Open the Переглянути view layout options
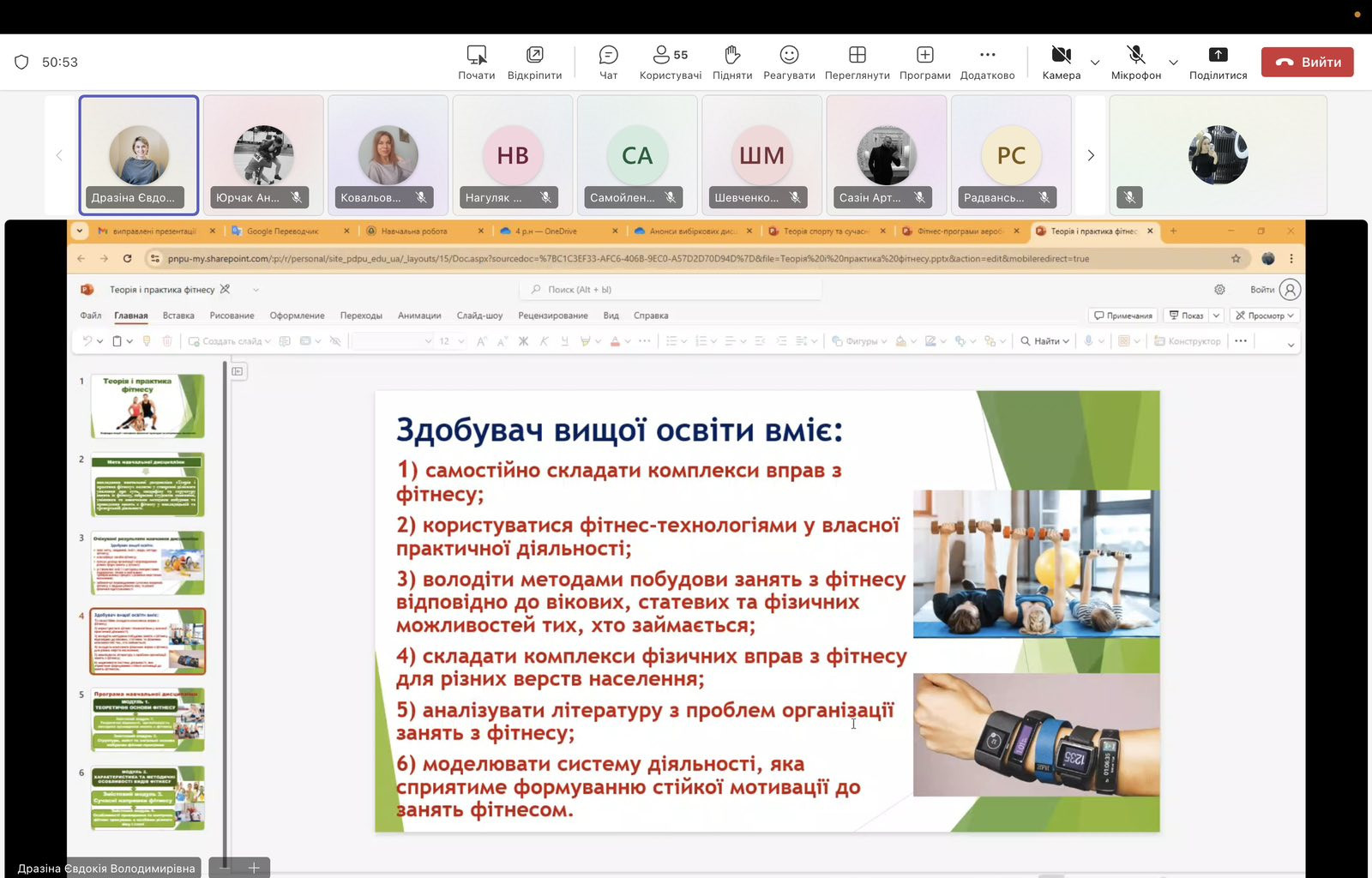This screenshot has width=1372, height=878. click(857, 63)
